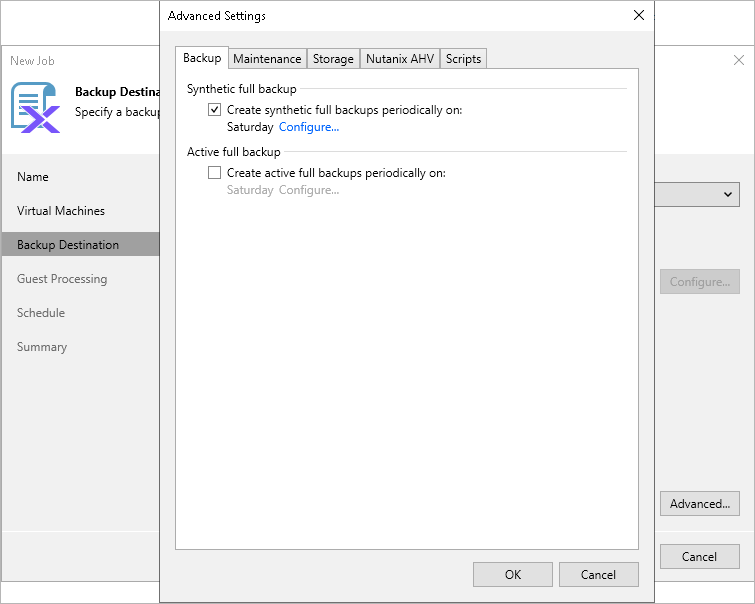Enable Create active full backups periodically

[x=214, y=172]
